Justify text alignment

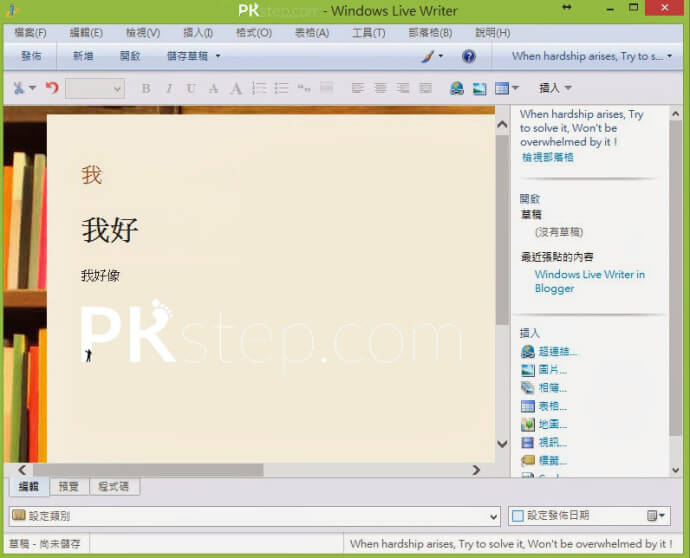pos(425,88)
